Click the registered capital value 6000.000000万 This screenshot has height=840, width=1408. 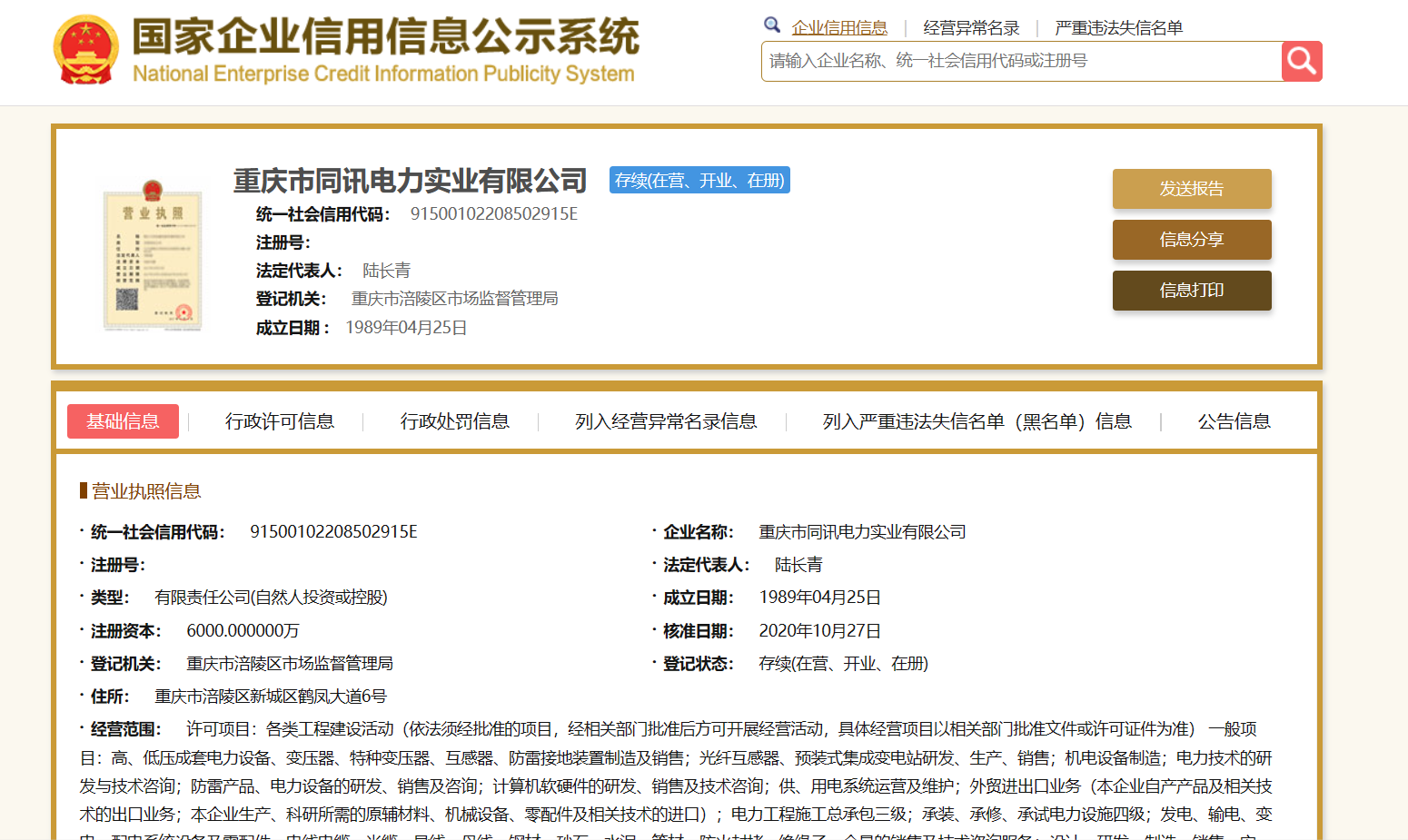pyautogui.click(x=243, y=631)
